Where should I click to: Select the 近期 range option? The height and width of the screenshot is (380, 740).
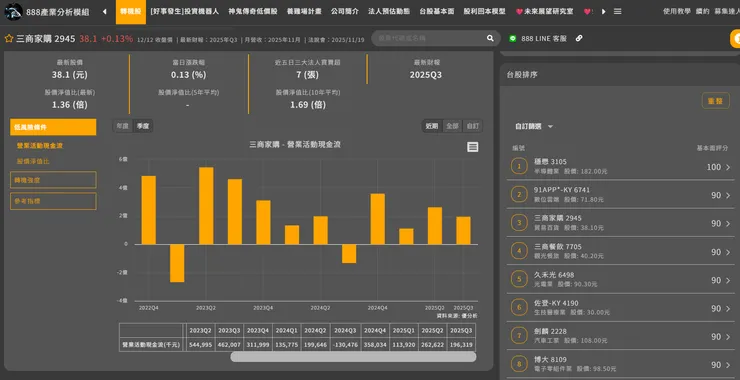(x=432, y=126)
